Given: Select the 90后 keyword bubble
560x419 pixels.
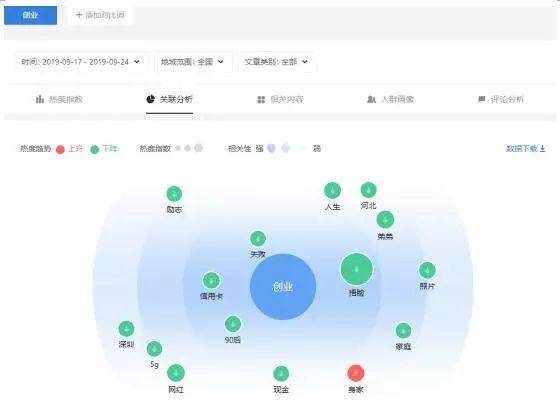Looking at the screenshot, I should tap(233, 324).
